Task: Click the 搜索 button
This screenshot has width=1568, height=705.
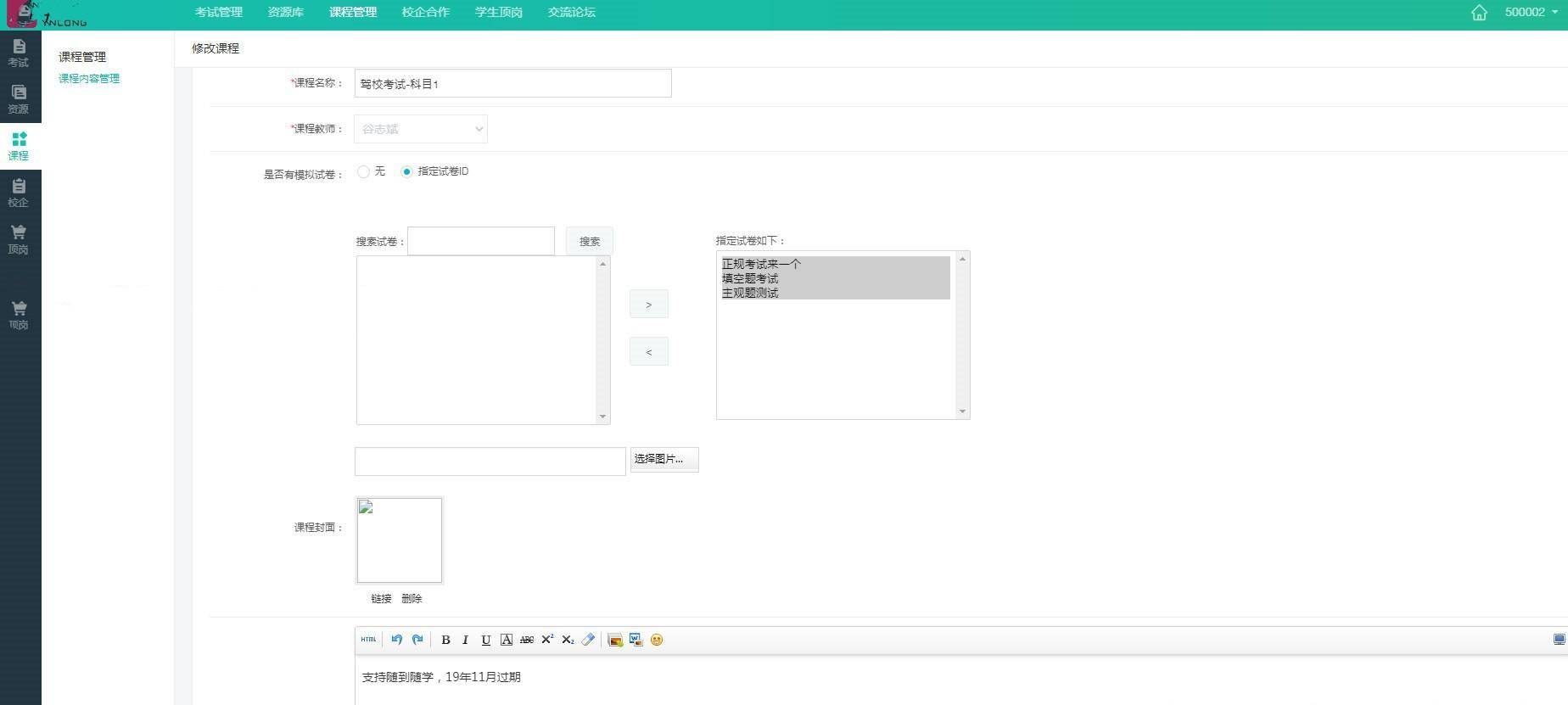Action: click(589, 242)
